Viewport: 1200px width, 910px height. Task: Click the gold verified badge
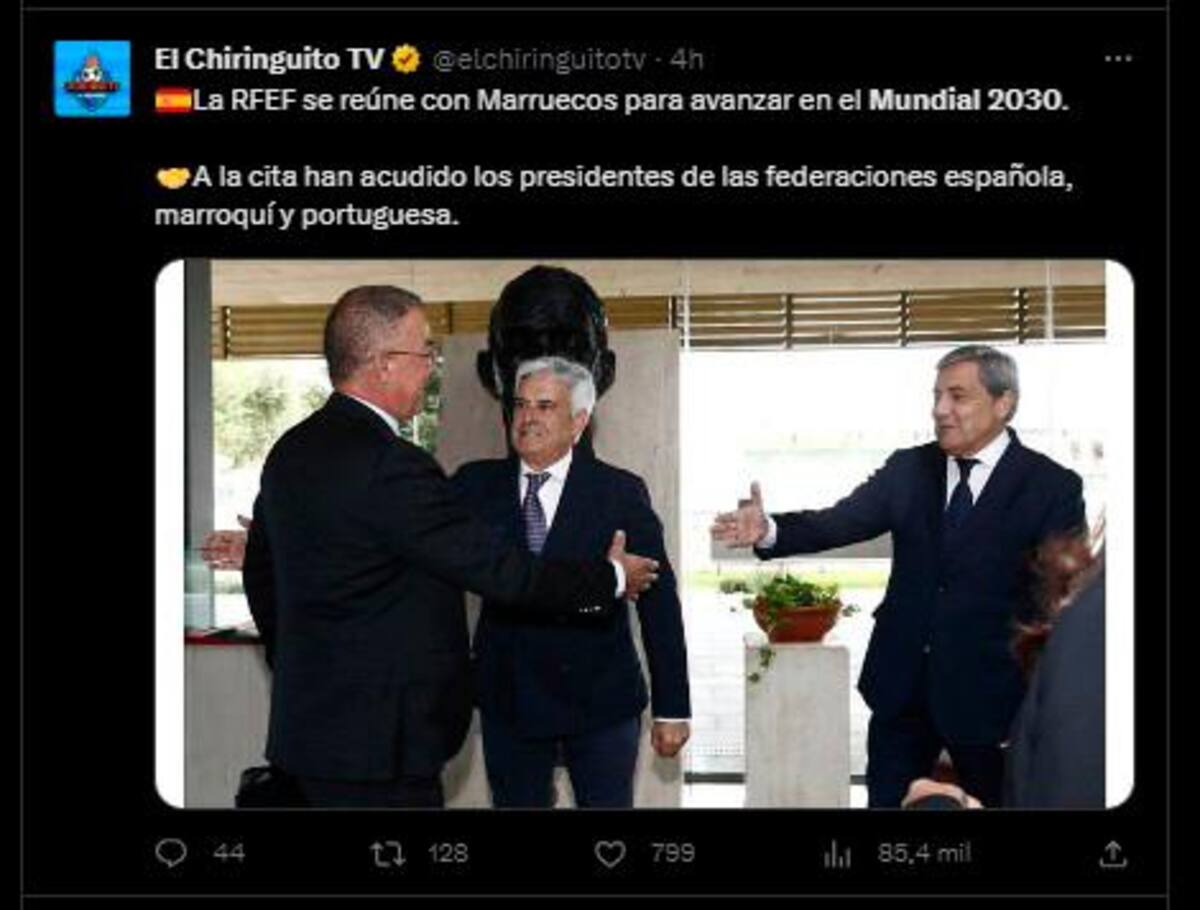pyautogui.click(x=406, y=60)
